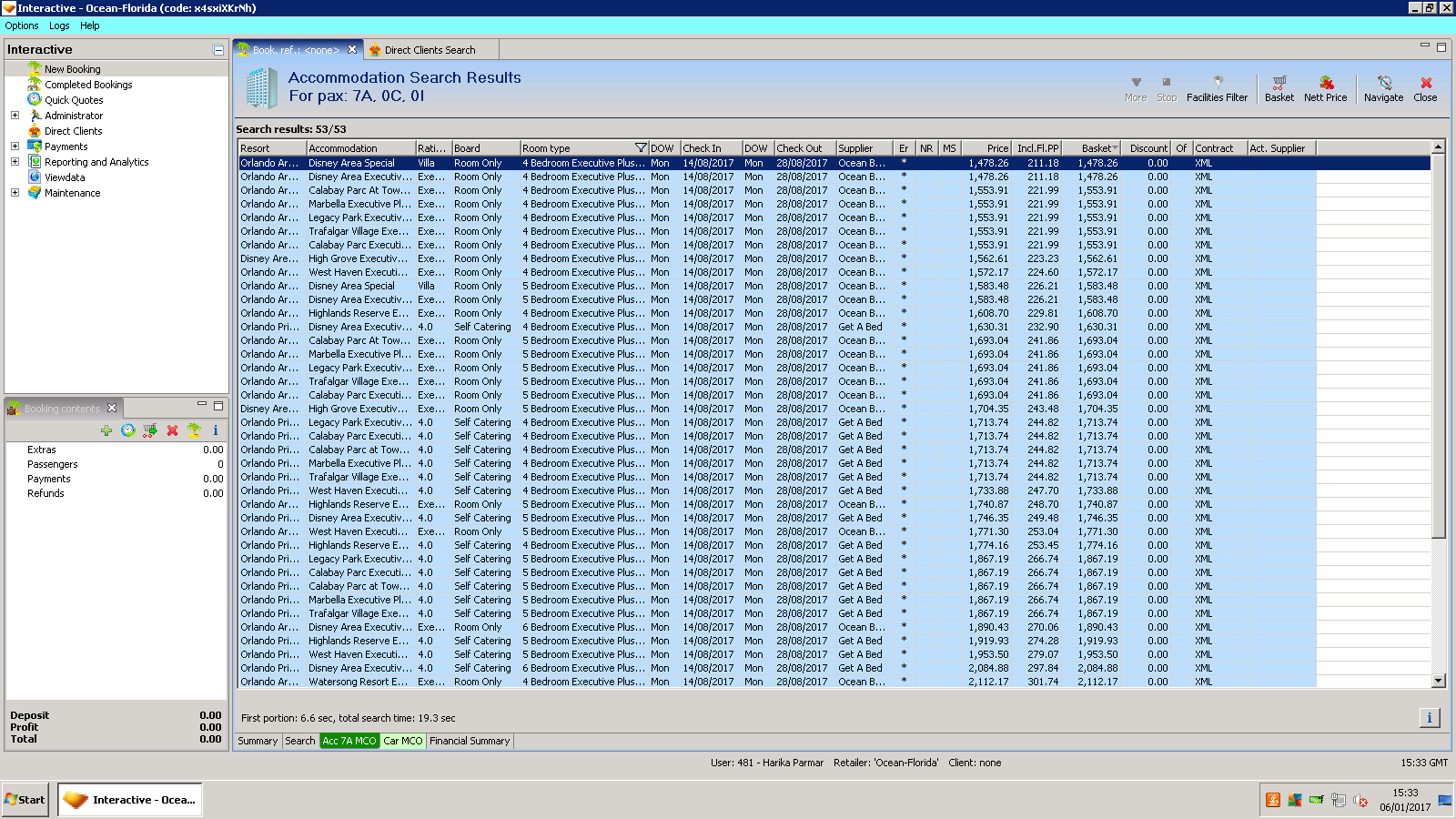
Task: Close the Booking contents panel tab
Action: pos(112,408)
